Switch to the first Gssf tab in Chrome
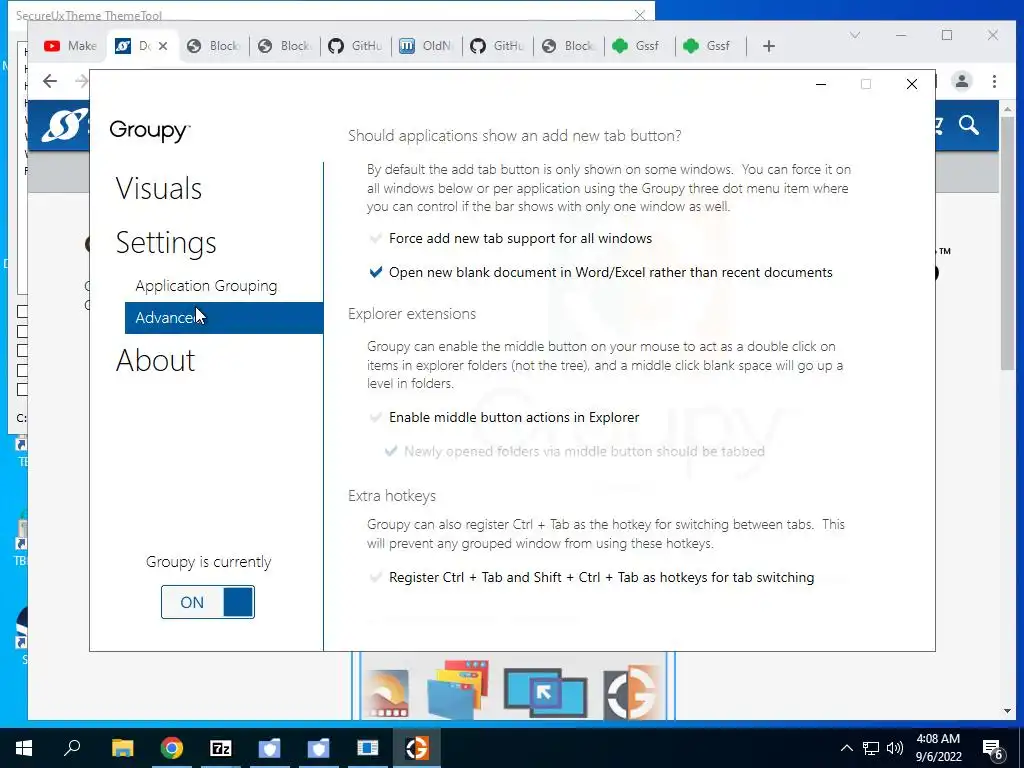The image size is (1024, 768). 639,46
